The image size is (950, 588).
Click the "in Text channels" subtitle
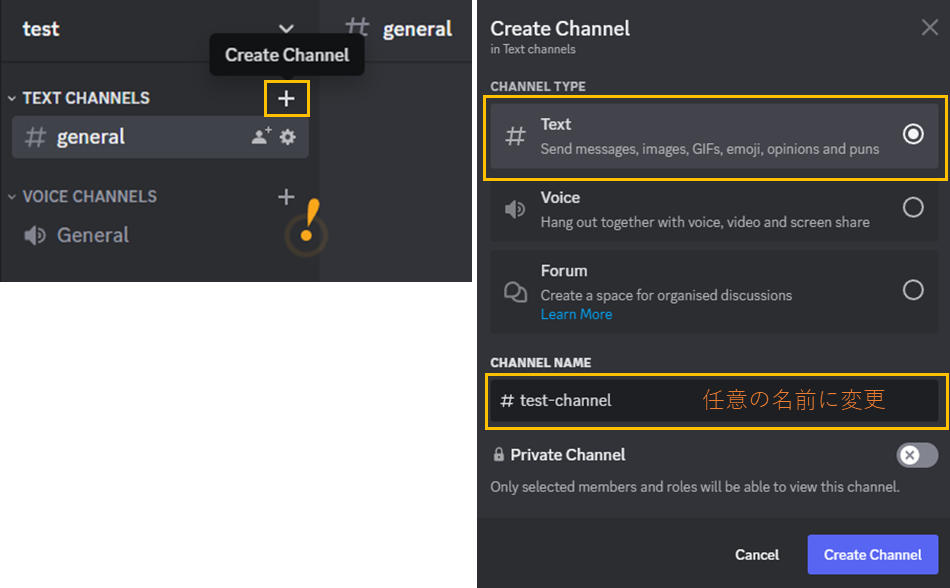533,49
